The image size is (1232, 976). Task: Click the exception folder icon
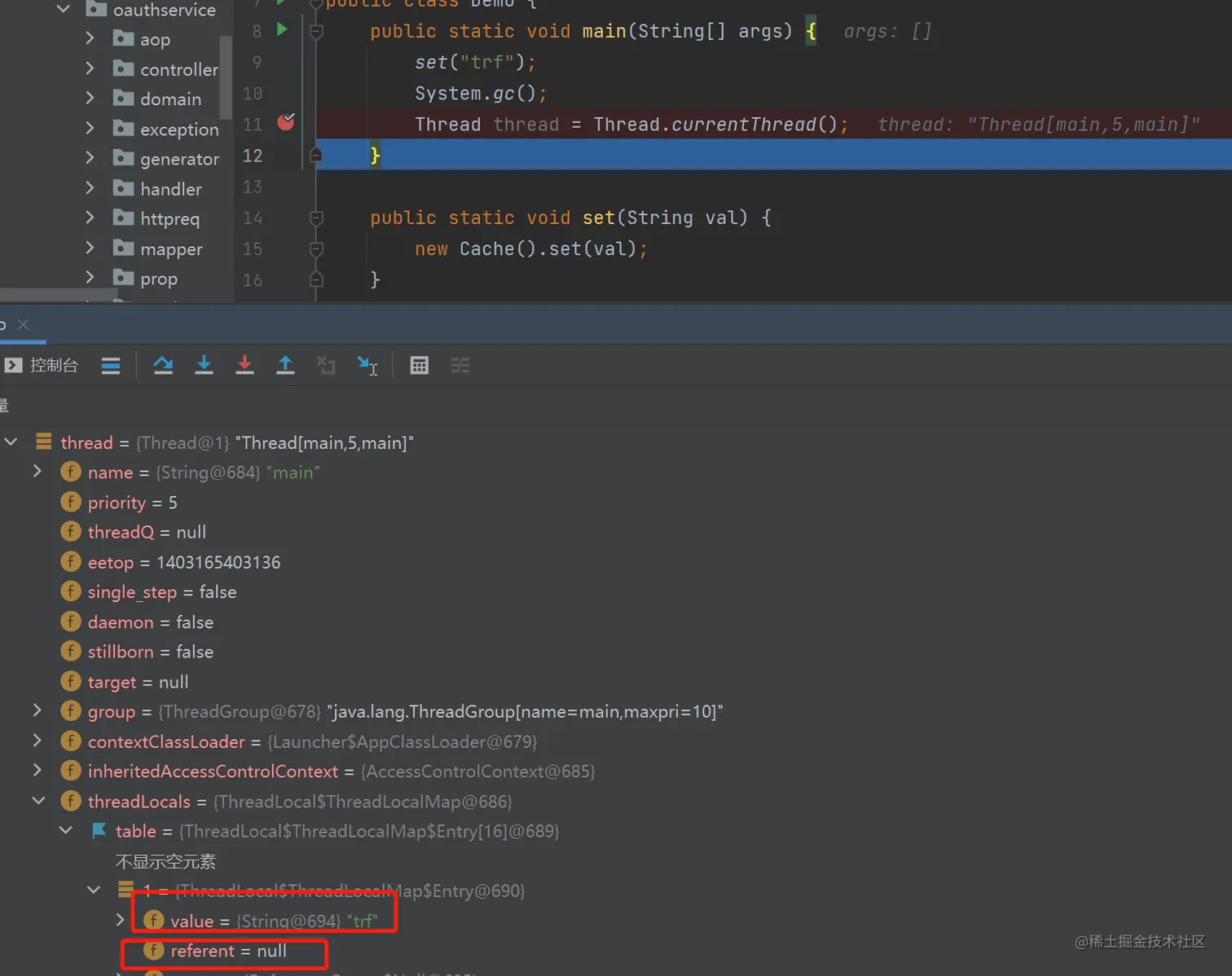pyautogui.click(x=123, y=129)
